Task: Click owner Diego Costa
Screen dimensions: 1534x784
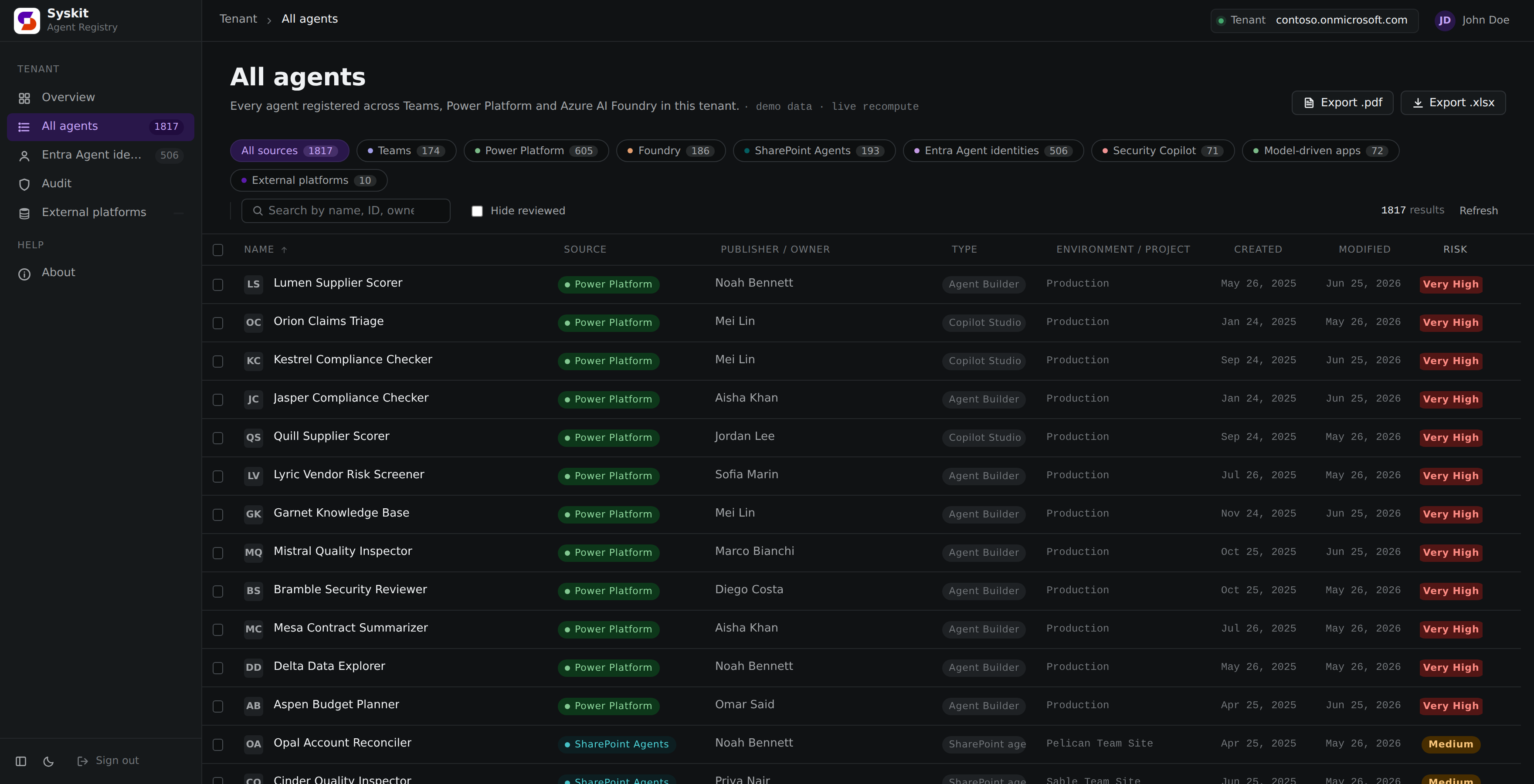Action: [749, 589]
